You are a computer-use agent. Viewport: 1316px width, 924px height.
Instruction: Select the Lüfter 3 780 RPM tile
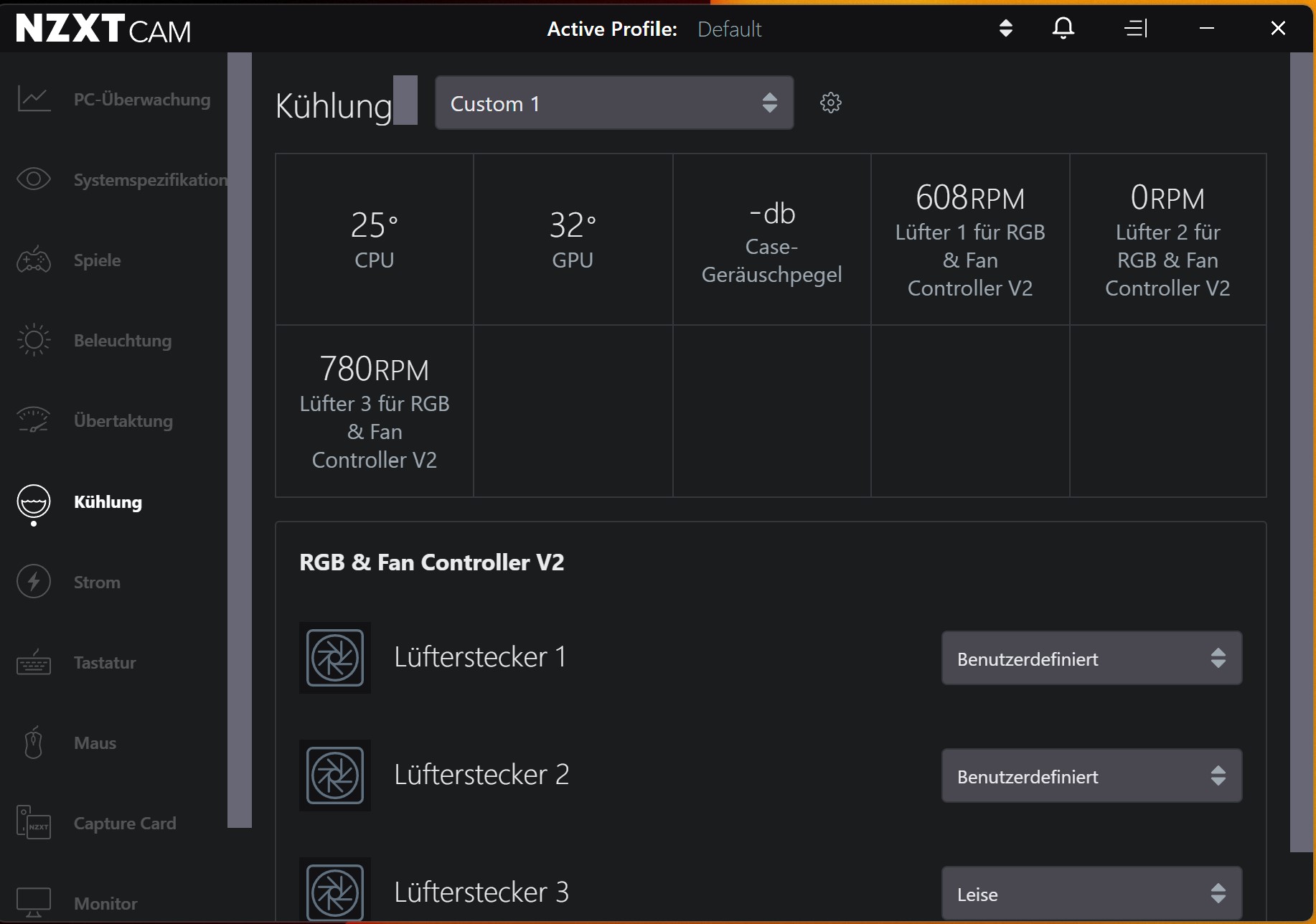pos(375,411)
